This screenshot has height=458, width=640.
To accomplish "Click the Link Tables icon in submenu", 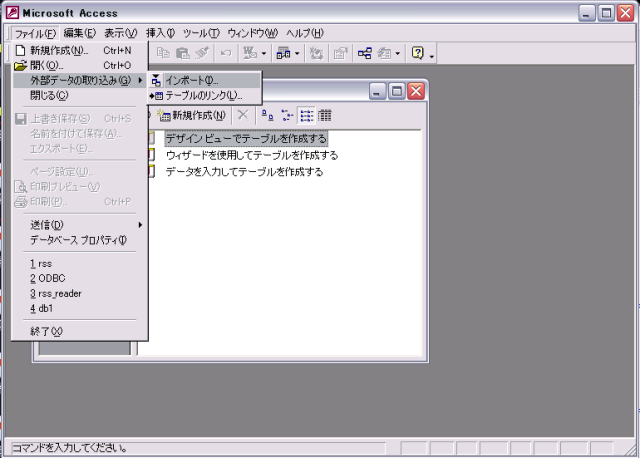I will coord(156,96).
